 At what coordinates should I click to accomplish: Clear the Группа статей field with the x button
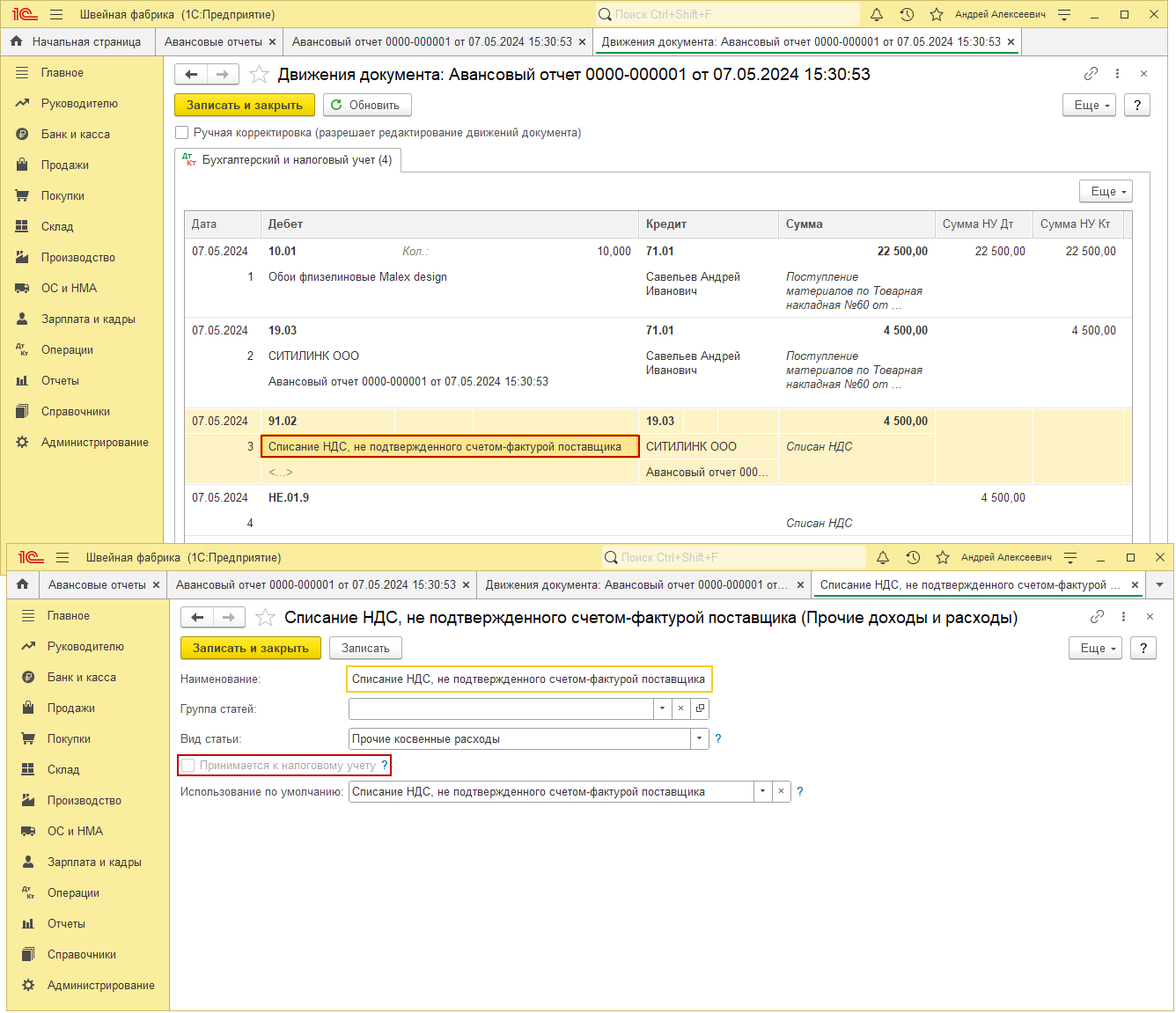coord(680,708)
